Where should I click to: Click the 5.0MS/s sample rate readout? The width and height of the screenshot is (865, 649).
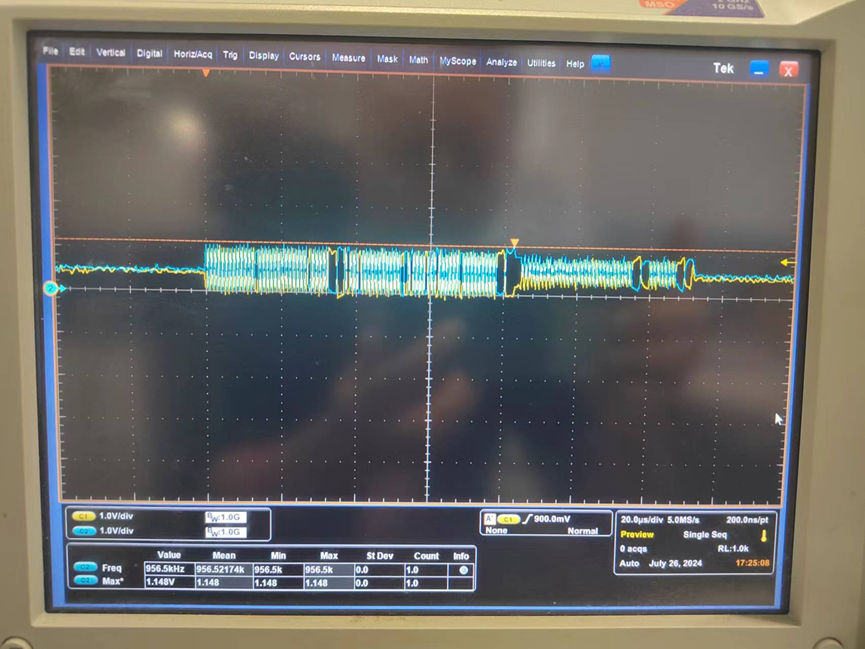tap(683, 520)
